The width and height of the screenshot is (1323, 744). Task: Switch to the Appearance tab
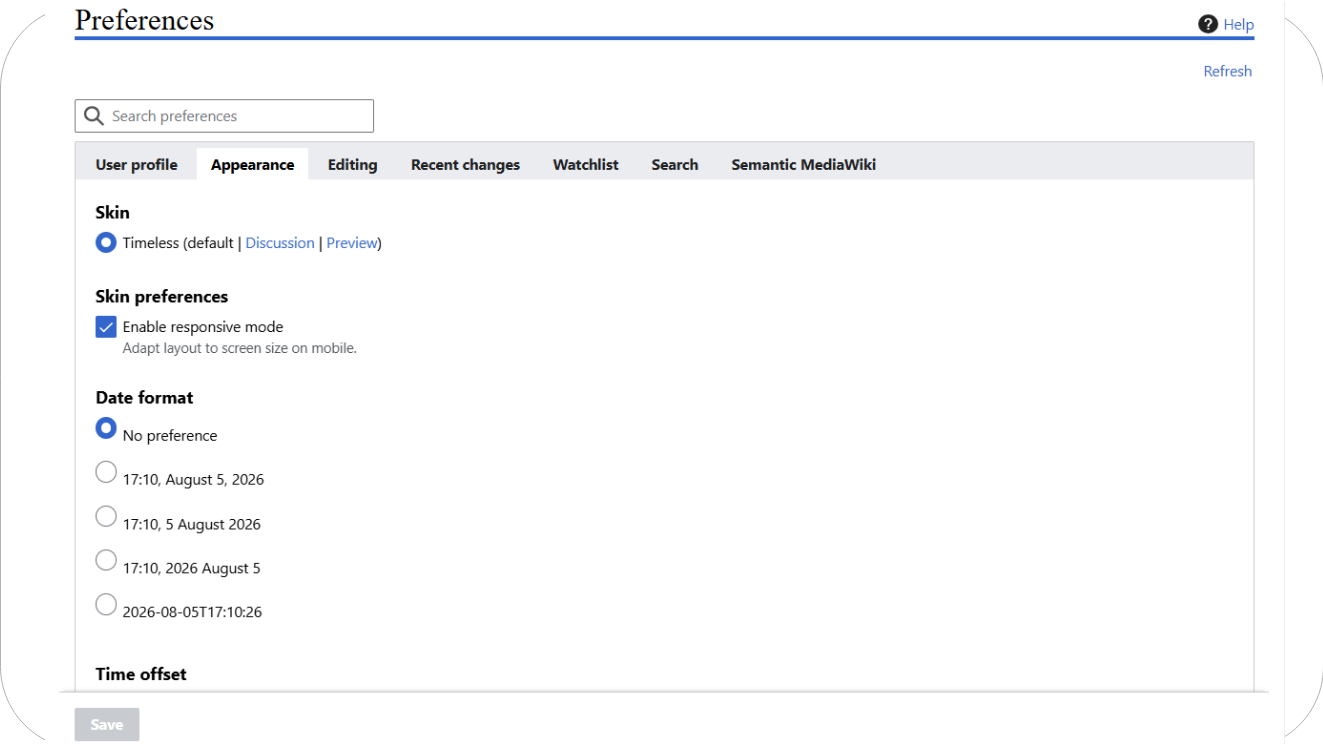point(252,165)
